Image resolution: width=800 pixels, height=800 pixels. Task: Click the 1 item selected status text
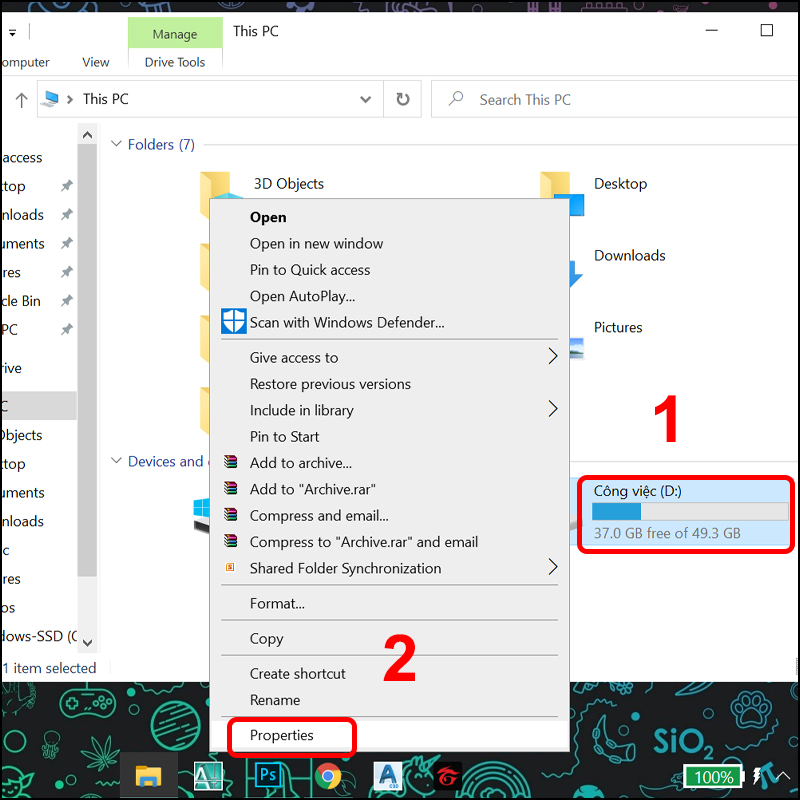tap(49, 668)
